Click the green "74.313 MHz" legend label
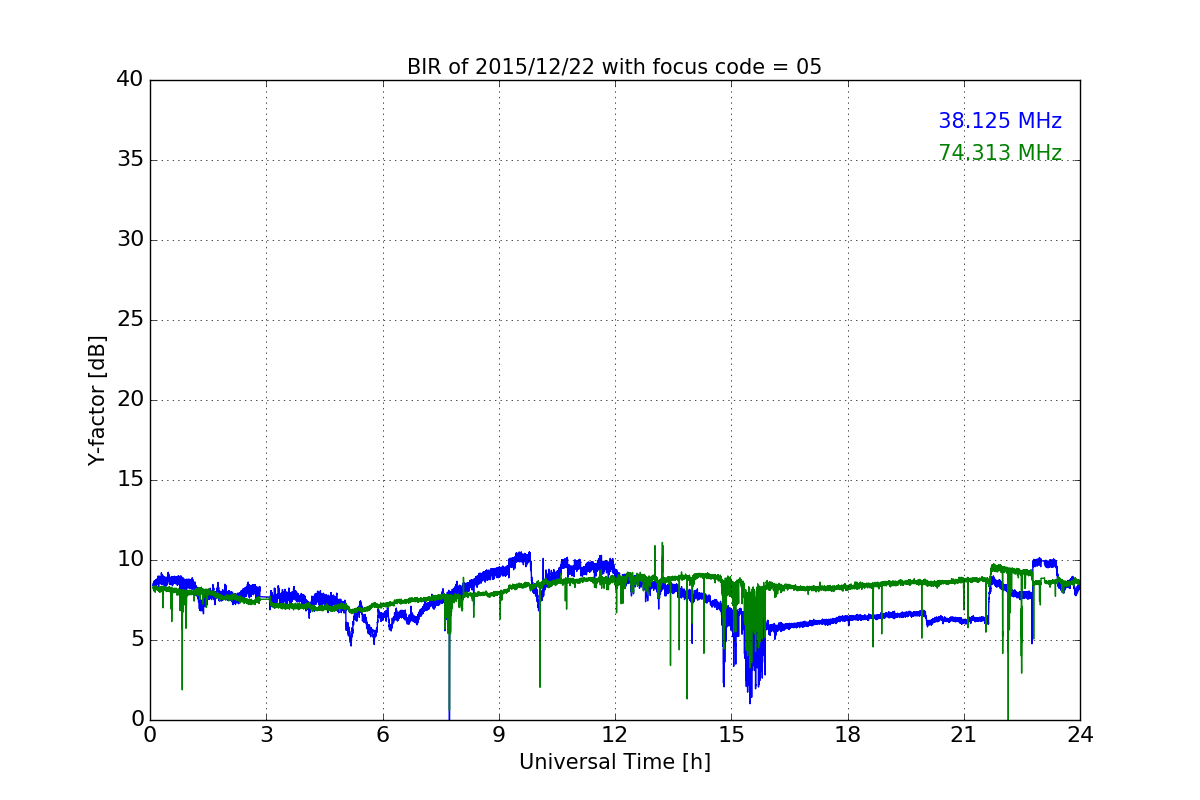 (1000, 153)
